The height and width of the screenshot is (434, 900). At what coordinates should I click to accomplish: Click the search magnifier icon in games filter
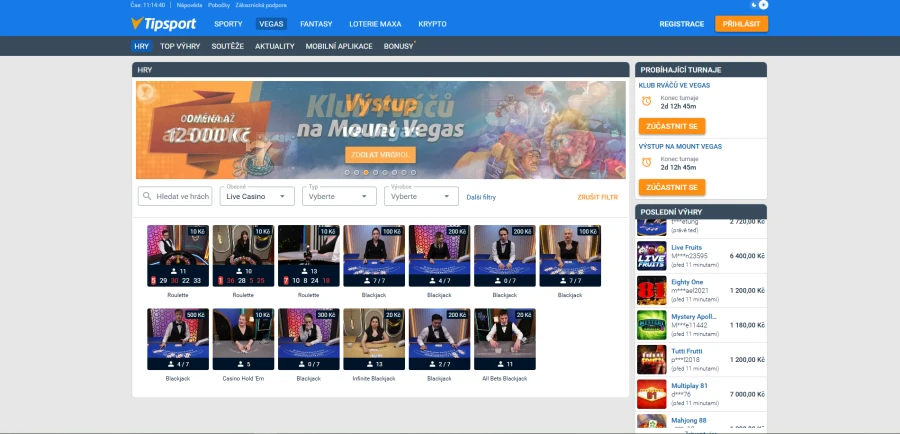(x=147, y=196)
